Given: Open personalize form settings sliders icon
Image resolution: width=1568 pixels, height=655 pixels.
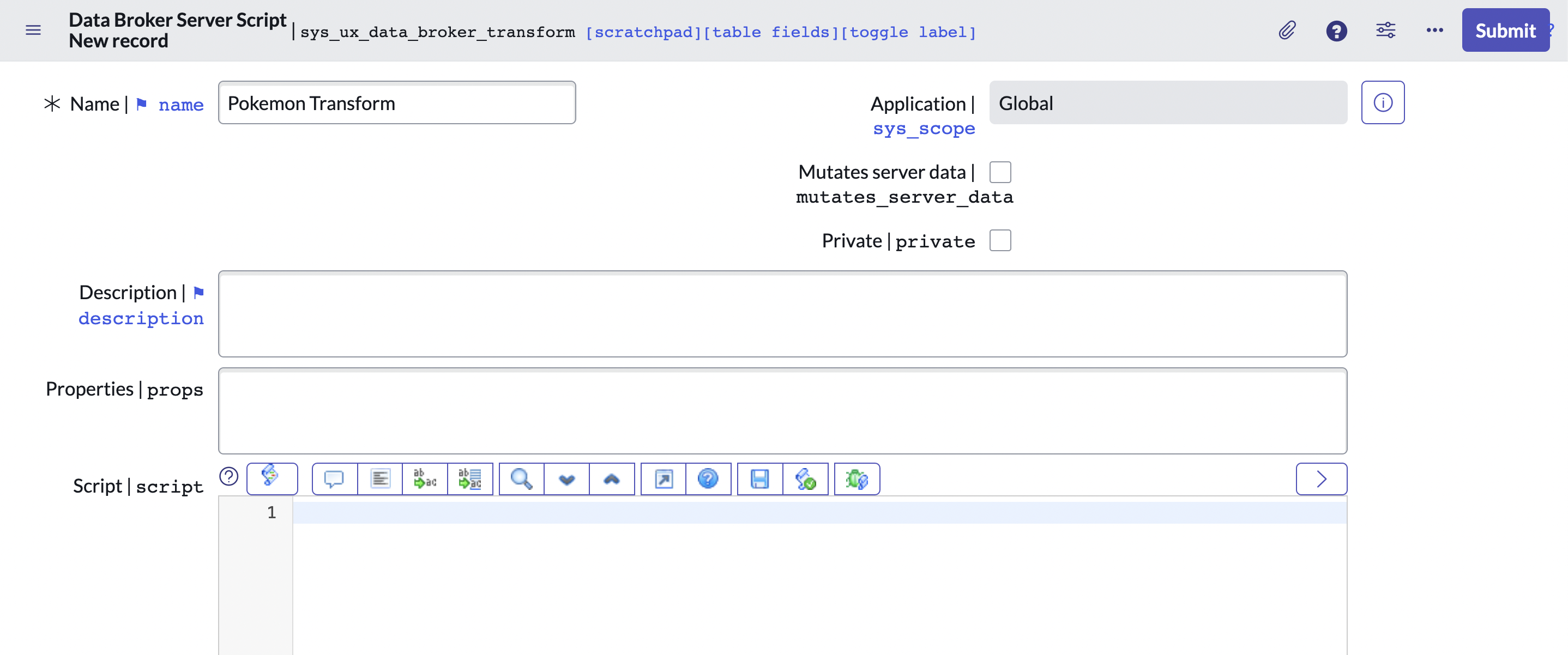Looking at the screenshot, I should [x=1385, y=31].
